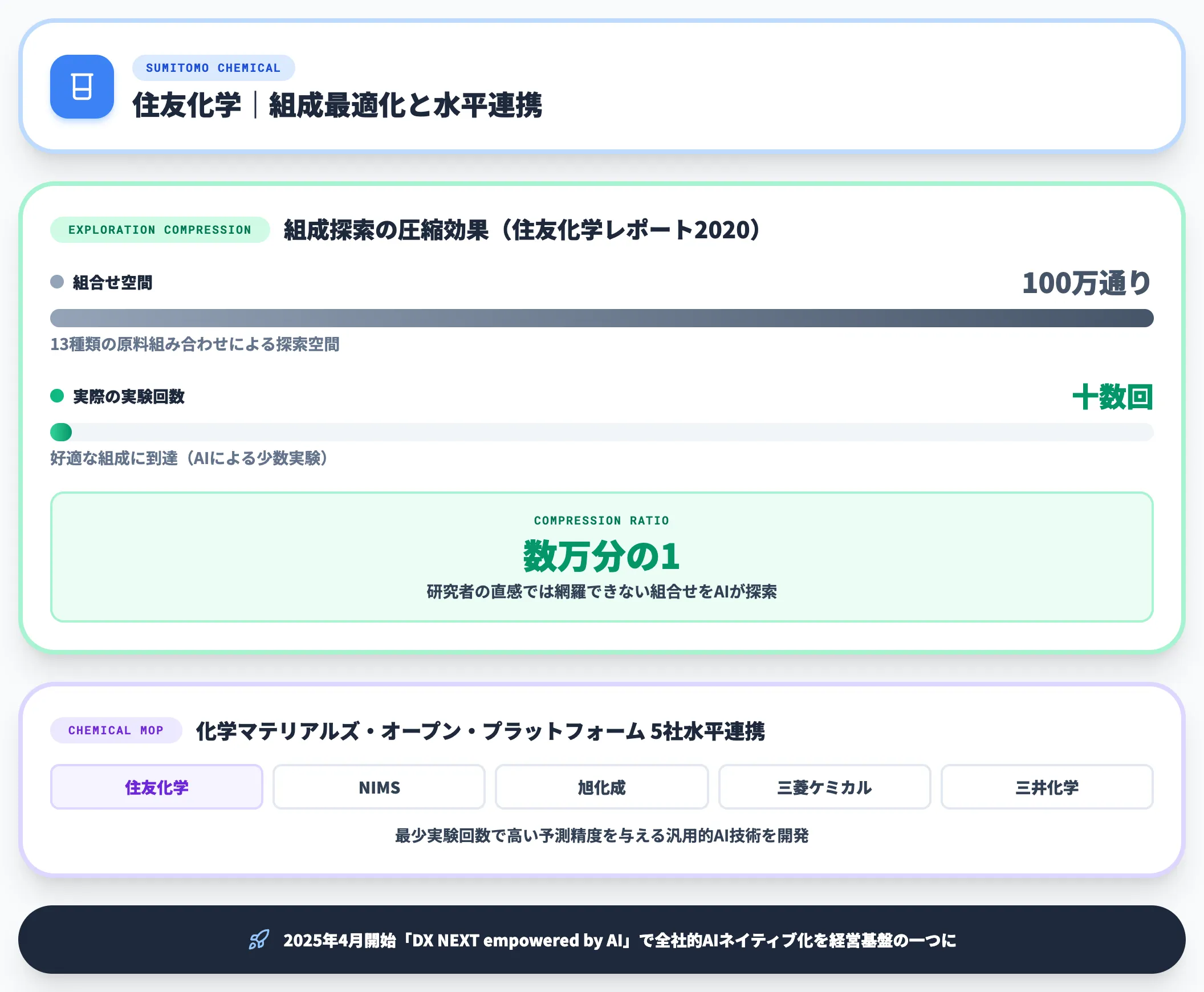This screenshot has height=992, width=1204.
Task: Click the blue beaker icon in the header
Action: 82,87
